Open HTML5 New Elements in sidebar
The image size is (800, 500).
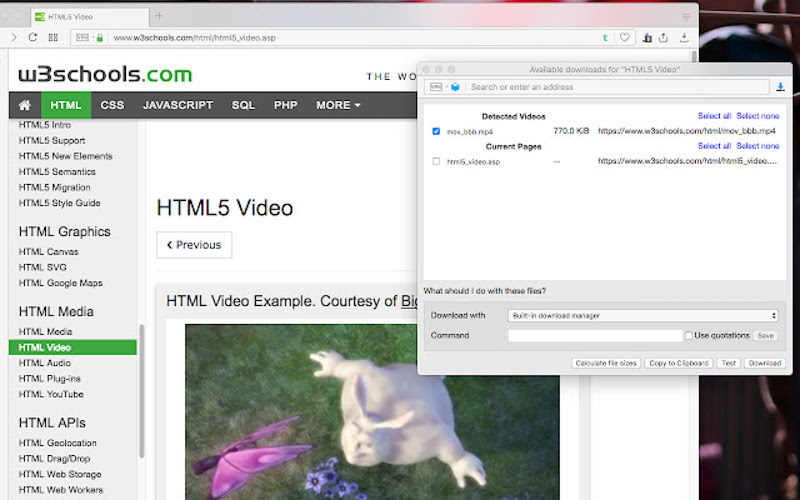(65, 156)
